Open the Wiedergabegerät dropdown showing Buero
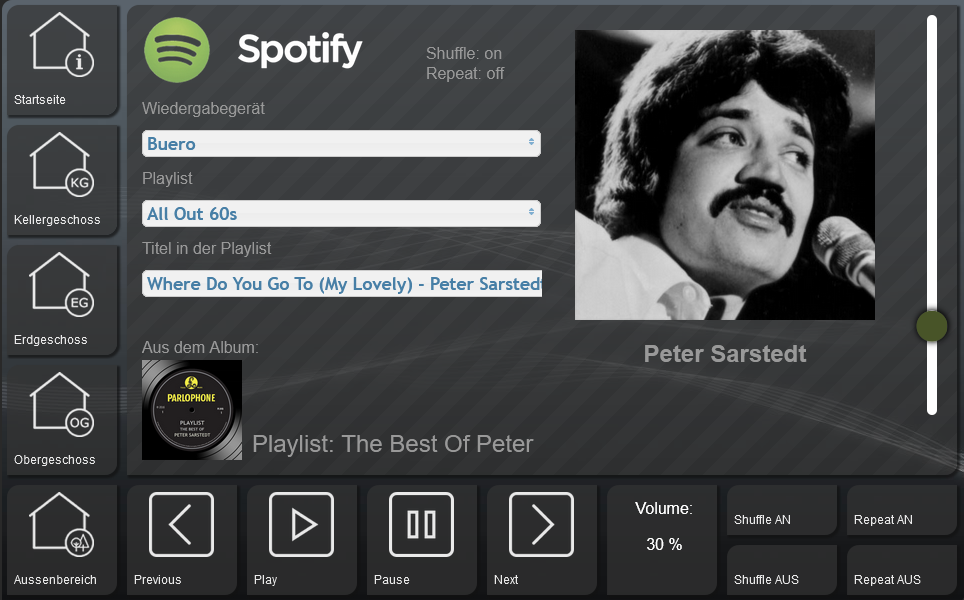Screen dimensions: 964x600 coord(341,144)
